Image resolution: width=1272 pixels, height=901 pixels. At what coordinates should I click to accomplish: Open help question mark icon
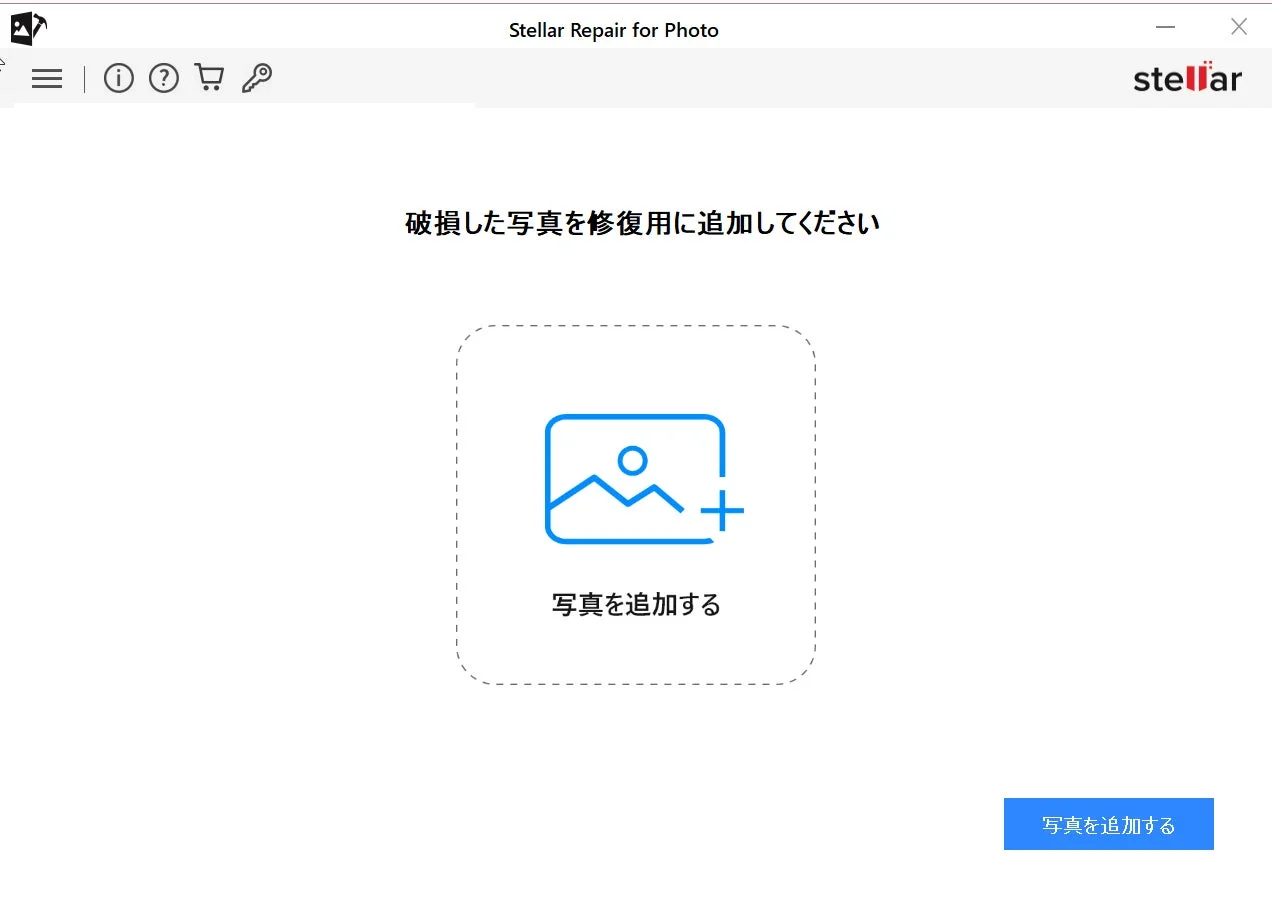[x=164, y=78]
